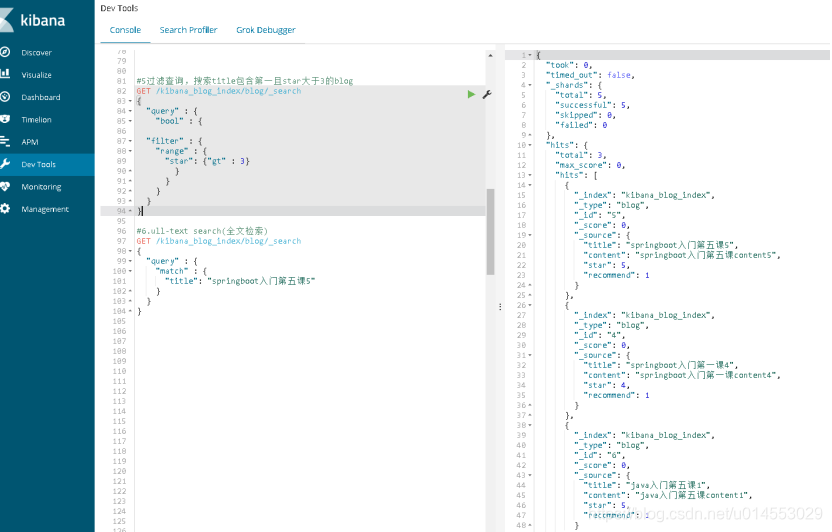
Task: Collapse _source block at output line 19
Action: point(530,235)
